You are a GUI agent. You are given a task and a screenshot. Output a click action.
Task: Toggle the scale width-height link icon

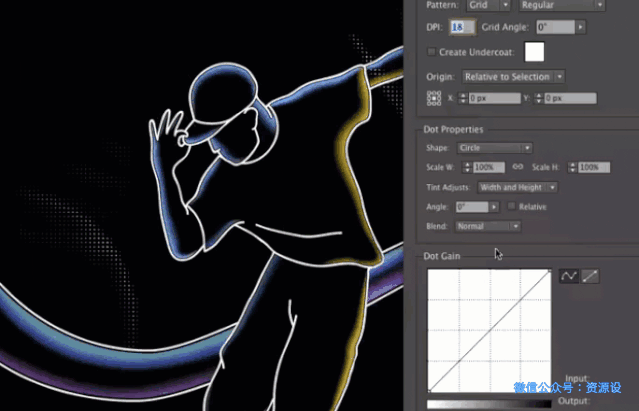pyautogui.click(x=518, y=167)
